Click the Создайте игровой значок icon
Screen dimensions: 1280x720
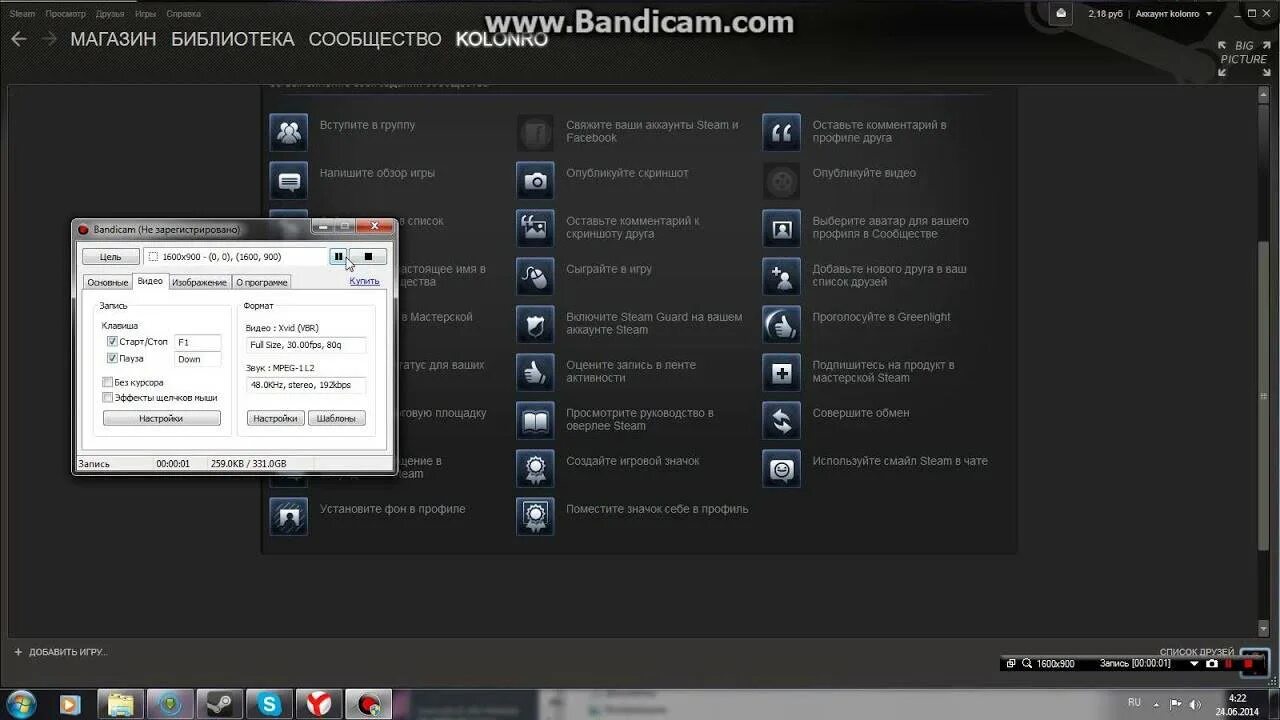(535, 468)
